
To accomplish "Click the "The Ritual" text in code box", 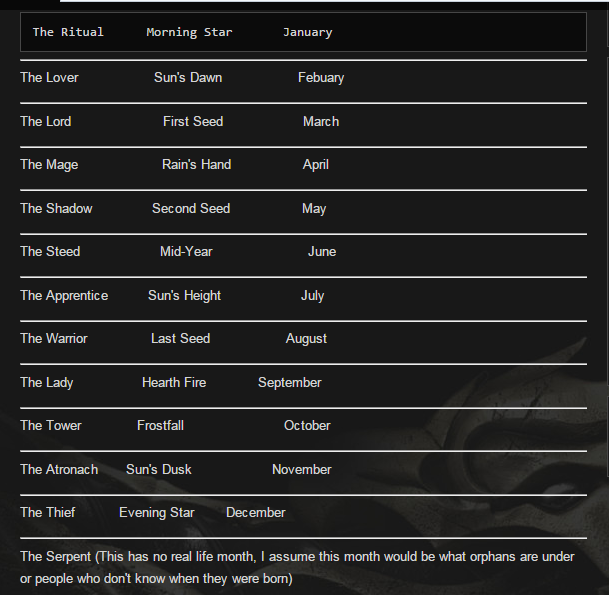I will click(68, 32).
